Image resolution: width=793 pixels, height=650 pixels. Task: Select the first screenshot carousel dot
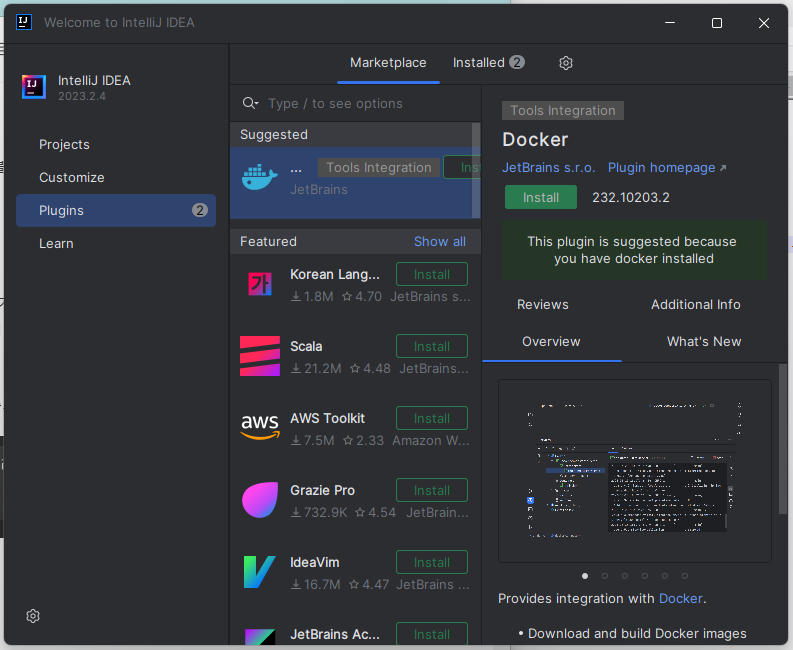tap(585, 576)
